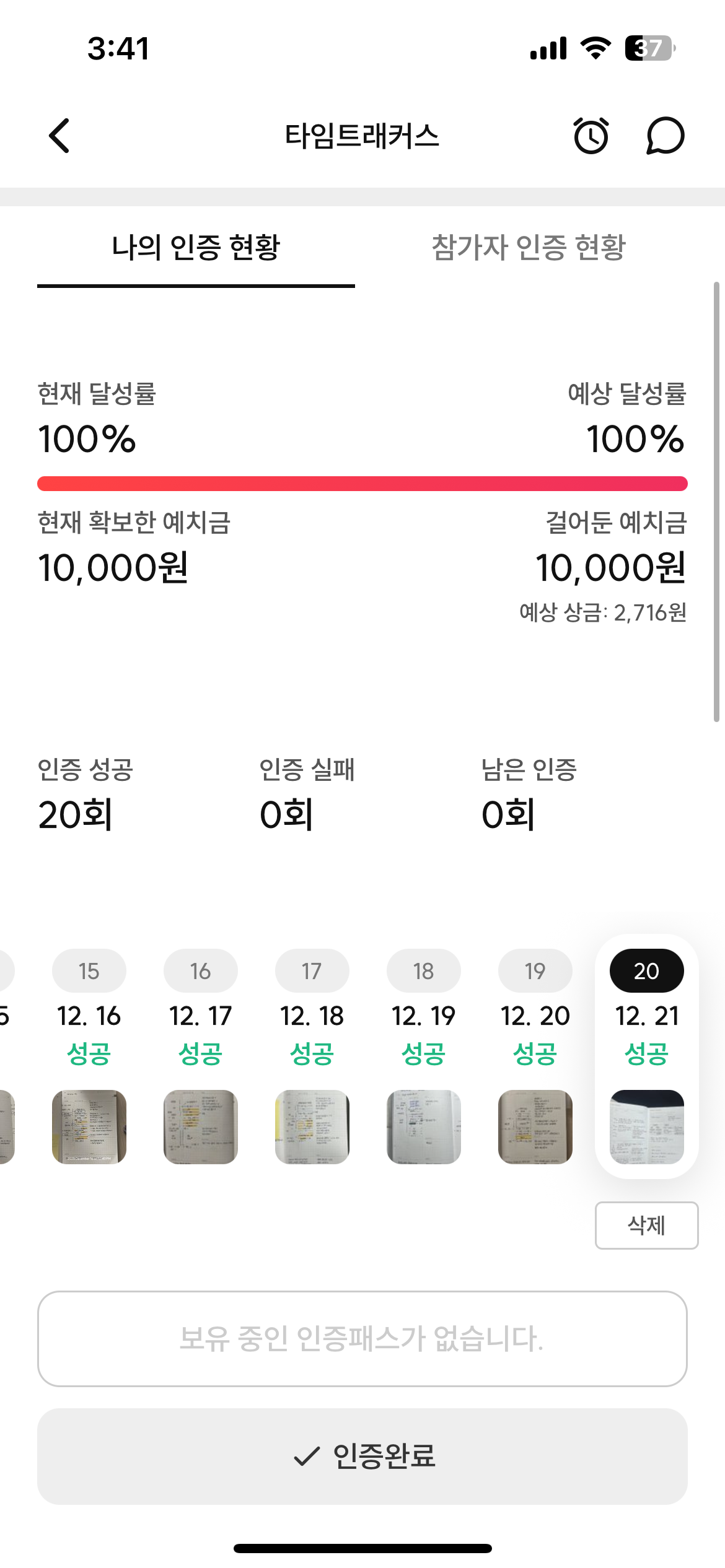Open the chat speech bubble icon
Screen dimensions: 725x1568
(665, 136)
